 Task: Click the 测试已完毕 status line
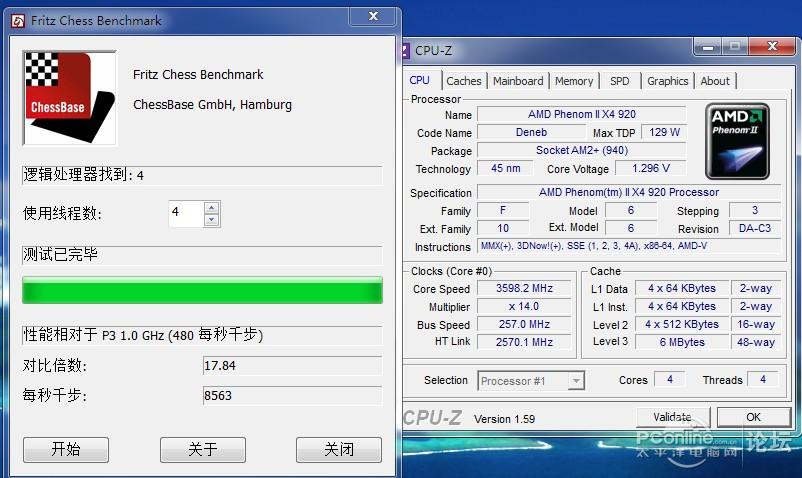[x=202, y=255]
